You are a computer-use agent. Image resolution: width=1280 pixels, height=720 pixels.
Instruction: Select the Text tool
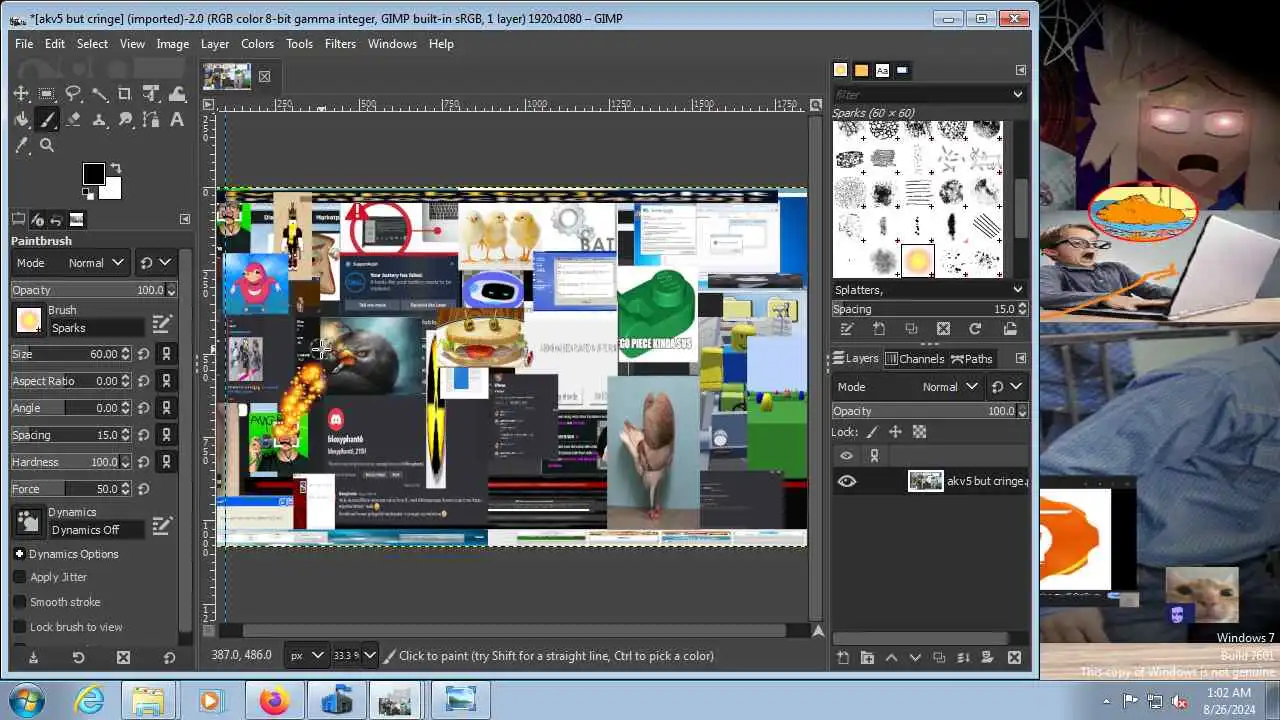pyautogui.click(x=177, y=120)
